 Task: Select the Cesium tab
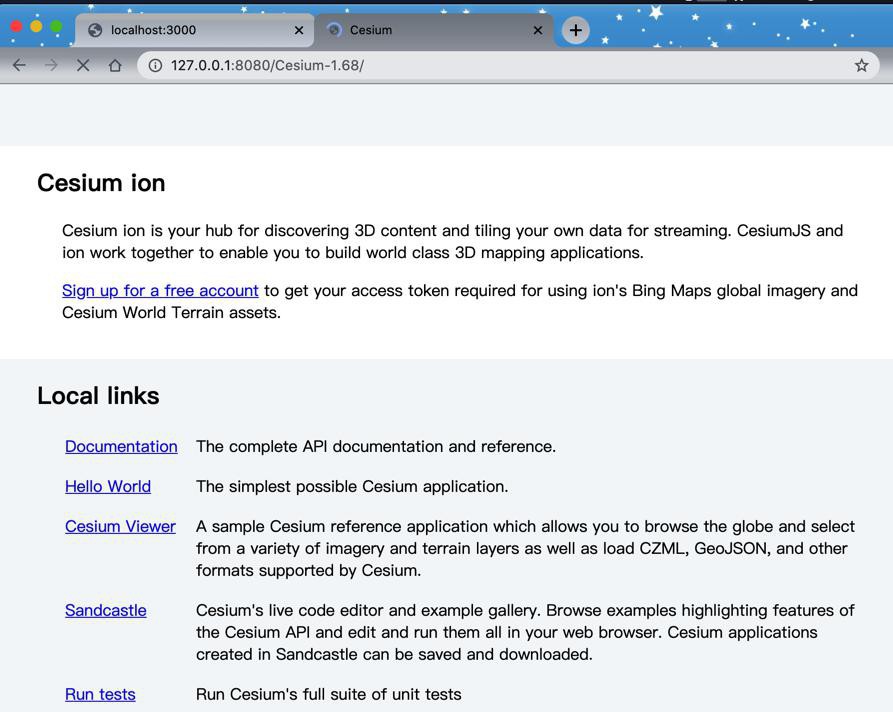pos(434,30)
